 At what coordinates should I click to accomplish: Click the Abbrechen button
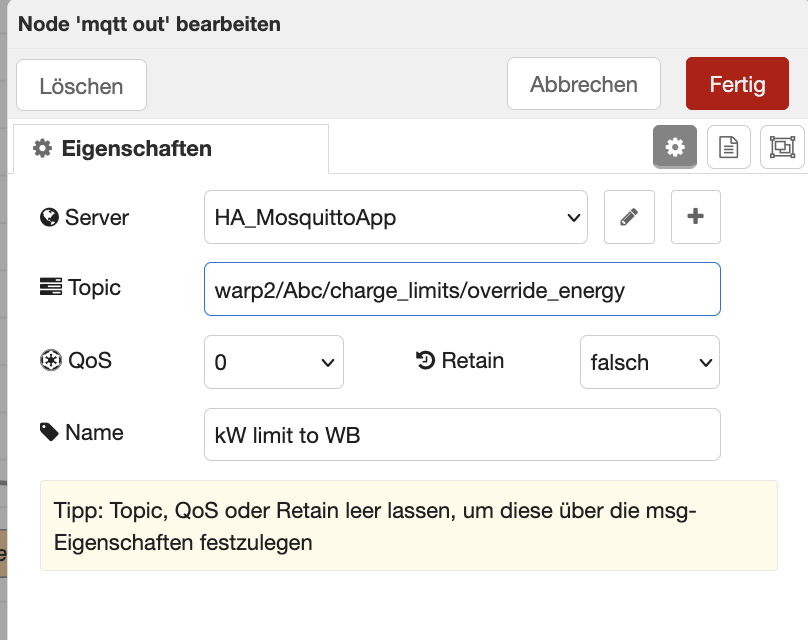584,83
